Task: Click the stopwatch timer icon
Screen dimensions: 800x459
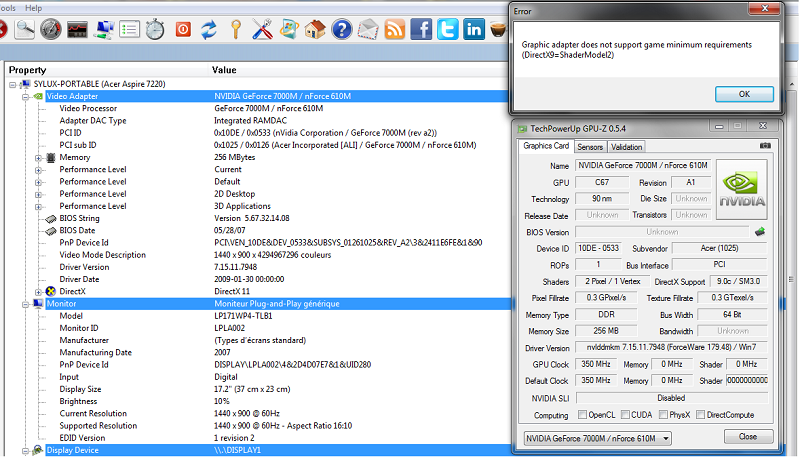Action: (x=155, y=30)
